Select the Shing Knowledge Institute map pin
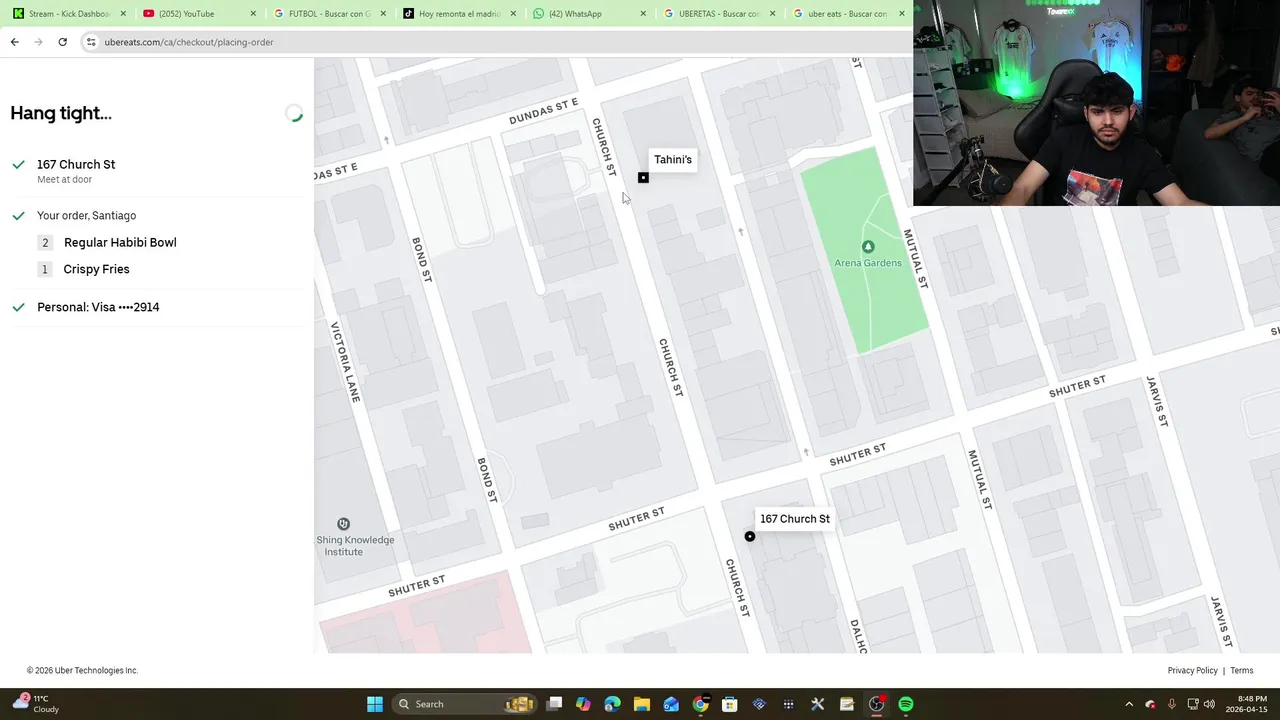The height and width of the screenshot is (720, 1280). (343, 524)
